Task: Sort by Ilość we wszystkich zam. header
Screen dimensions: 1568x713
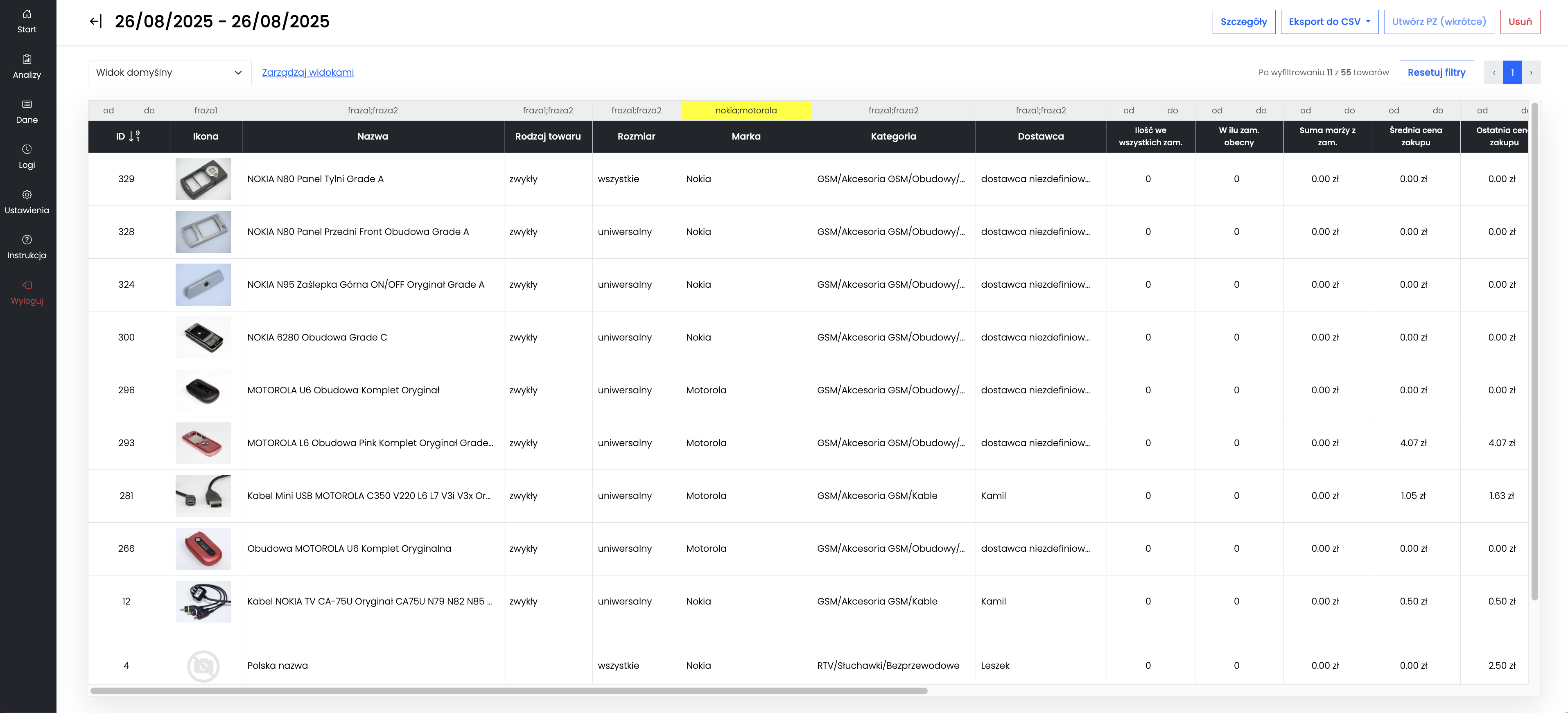Action: tap(1150, 136)
